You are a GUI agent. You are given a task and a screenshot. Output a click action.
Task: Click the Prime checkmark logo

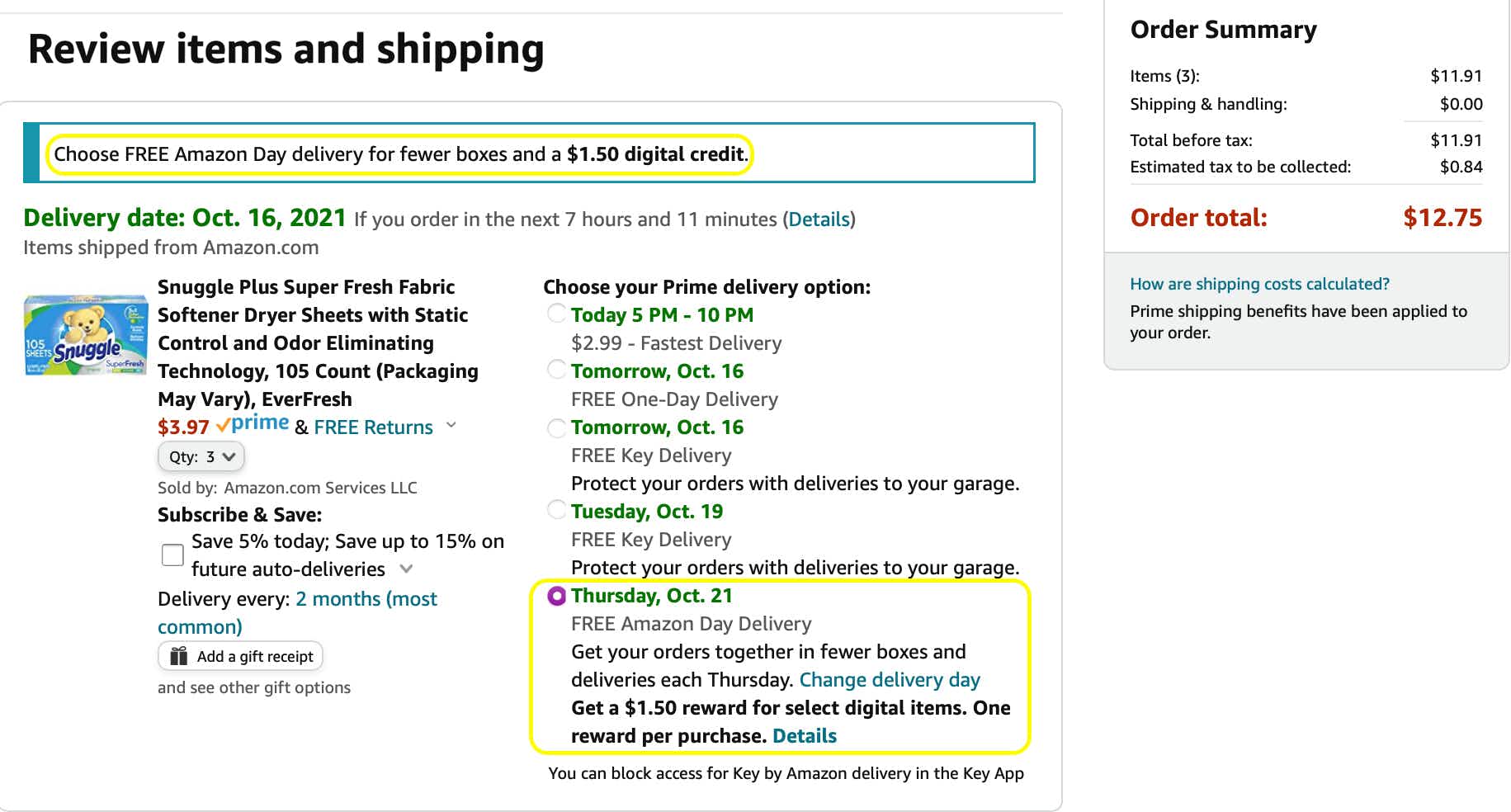point(253,425)
